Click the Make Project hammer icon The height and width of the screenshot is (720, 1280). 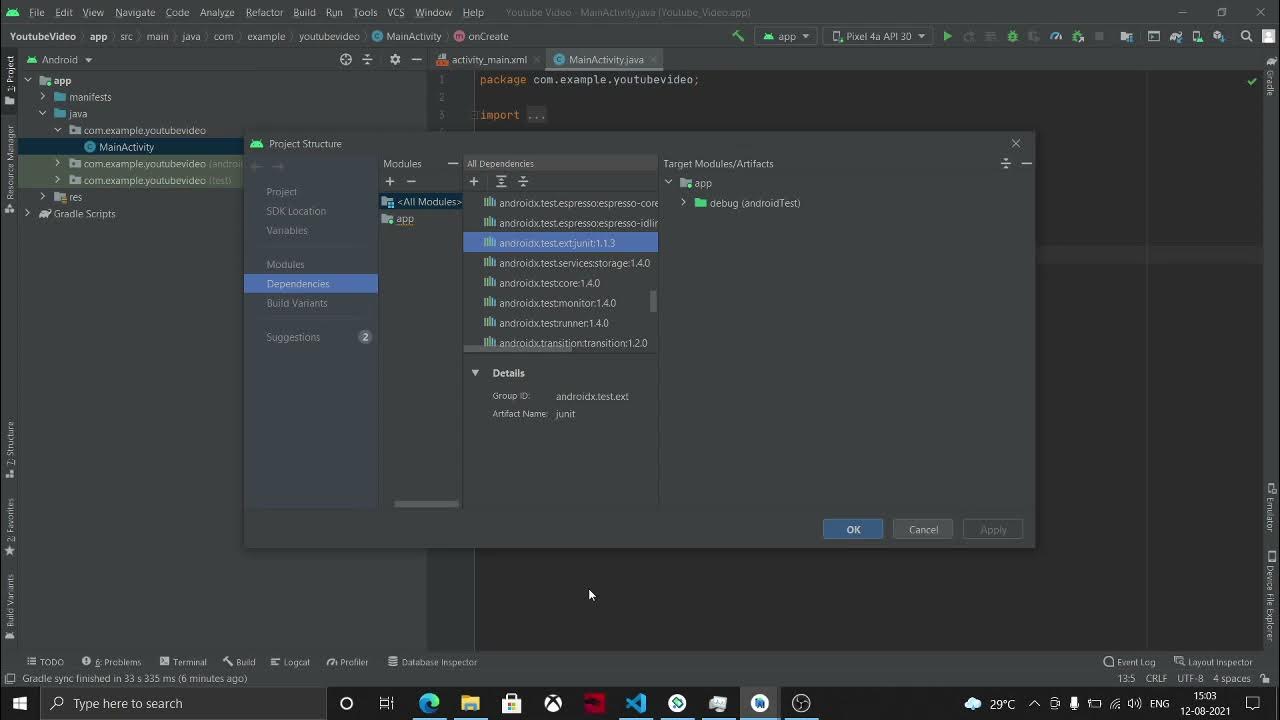click(x=738, y=36)
